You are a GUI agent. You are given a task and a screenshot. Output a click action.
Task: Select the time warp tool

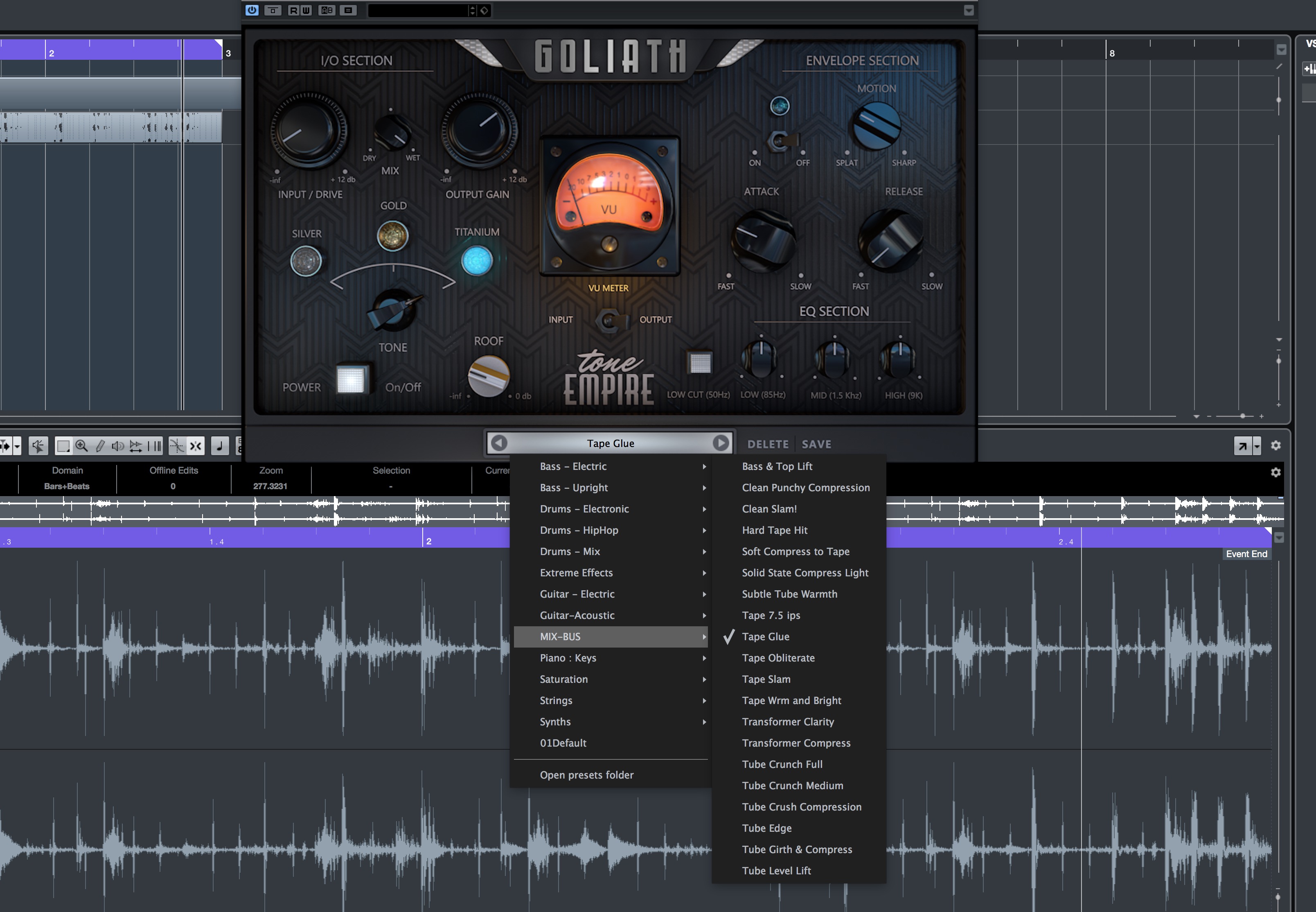pos(154,446)
